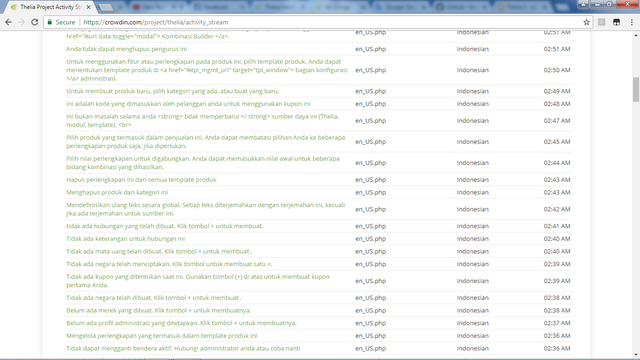Click en_US.php in 'Untuk membuat produk baru' row
640x360 pixels.
370,91
